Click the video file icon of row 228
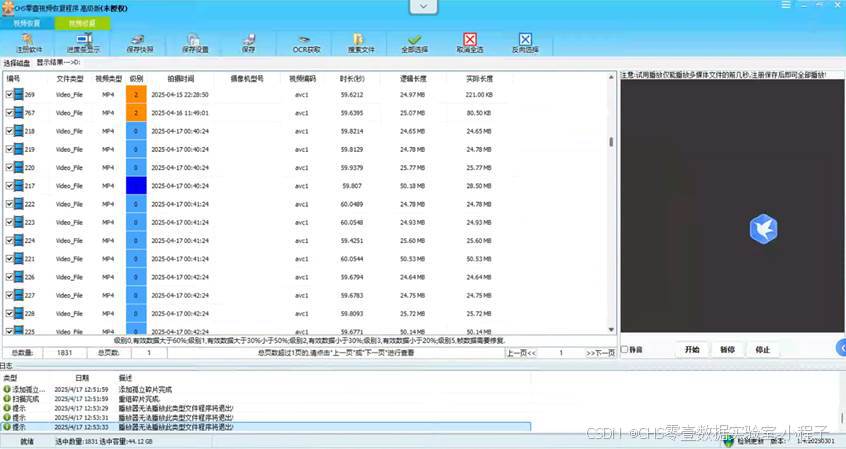The width and height of the screenshot is (846, 449). tap(19, 314)
